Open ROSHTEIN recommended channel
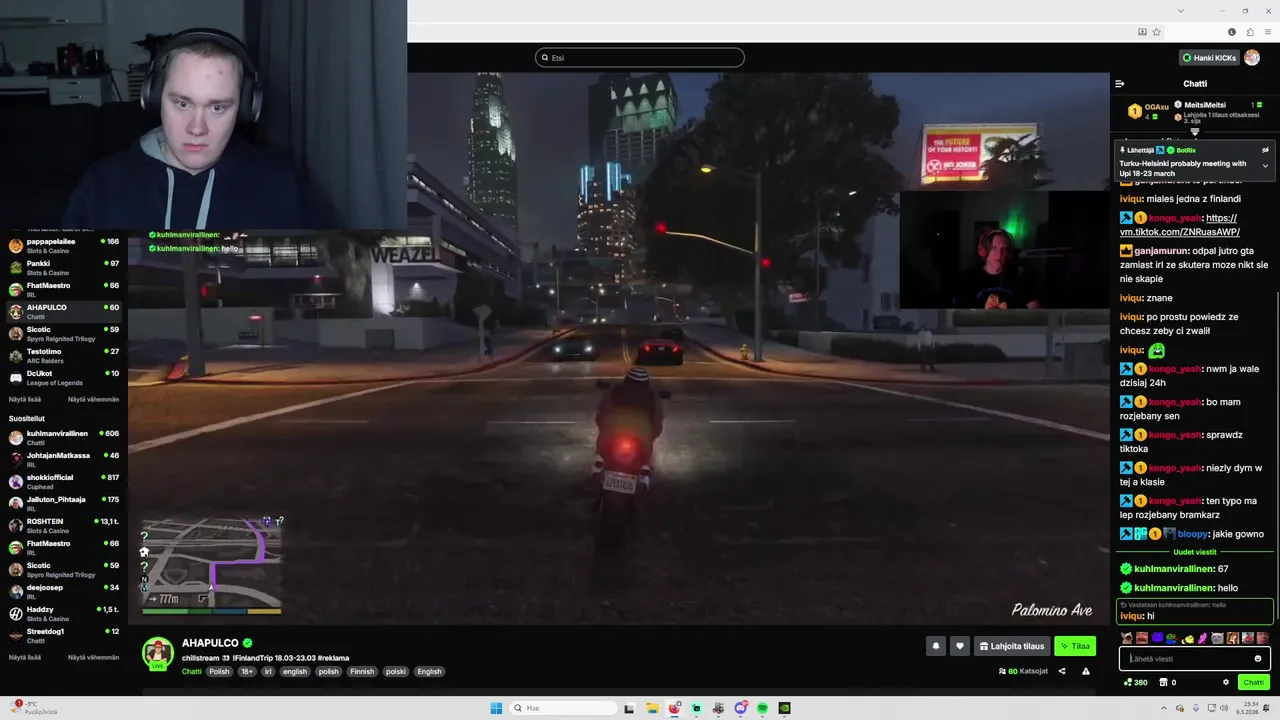This screenshot has height=720, width=1280. point(64,525)
